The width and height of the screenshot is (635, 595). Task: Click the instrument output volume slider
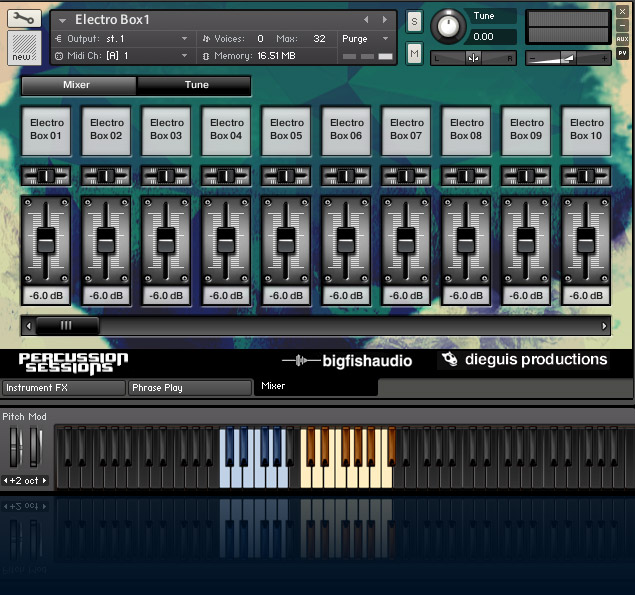[x=568, y=59]
